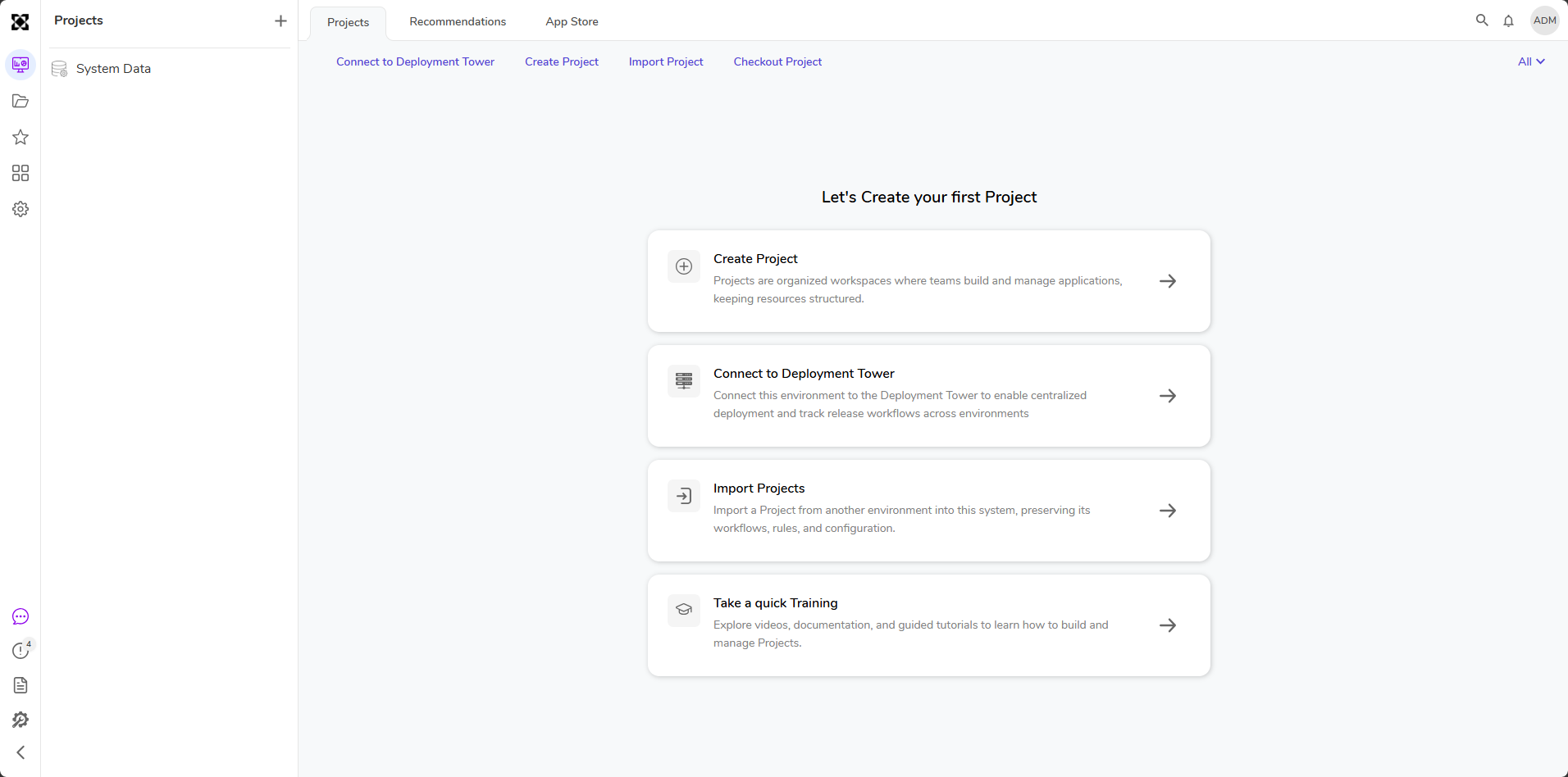This screenshot has height=777, width=1568.
Task: Switch to the Recommendations tab
Action: pyautogui.click(x=458, y=21)
